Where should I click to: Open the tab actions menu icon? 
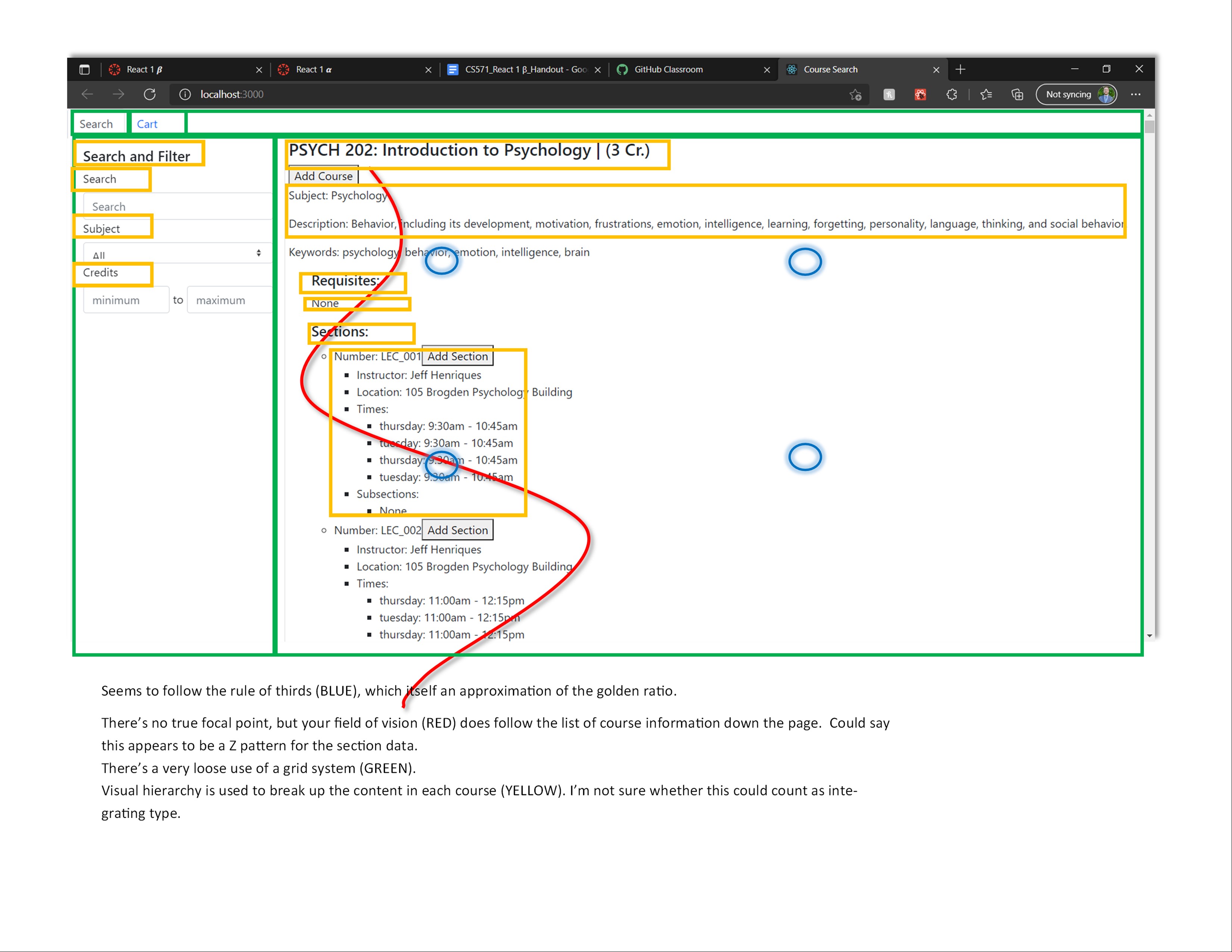[85, 69]
